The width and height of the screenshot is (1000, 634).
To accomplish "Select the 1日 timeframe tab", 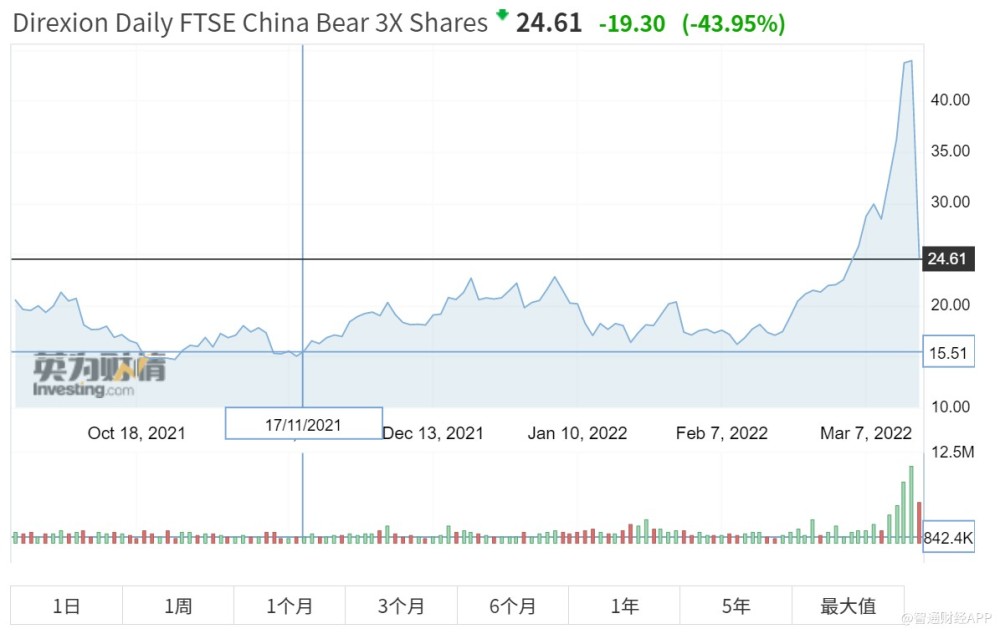I will [66, 606].
